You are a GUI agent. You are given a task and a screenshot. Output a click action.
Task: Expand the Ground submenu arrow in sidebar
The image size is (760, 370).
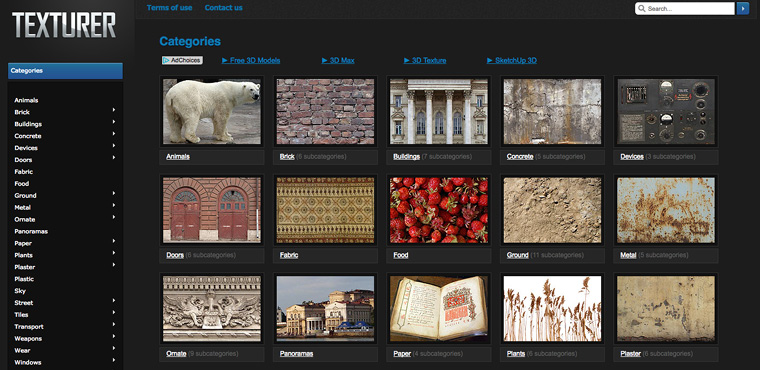point(114,193)
